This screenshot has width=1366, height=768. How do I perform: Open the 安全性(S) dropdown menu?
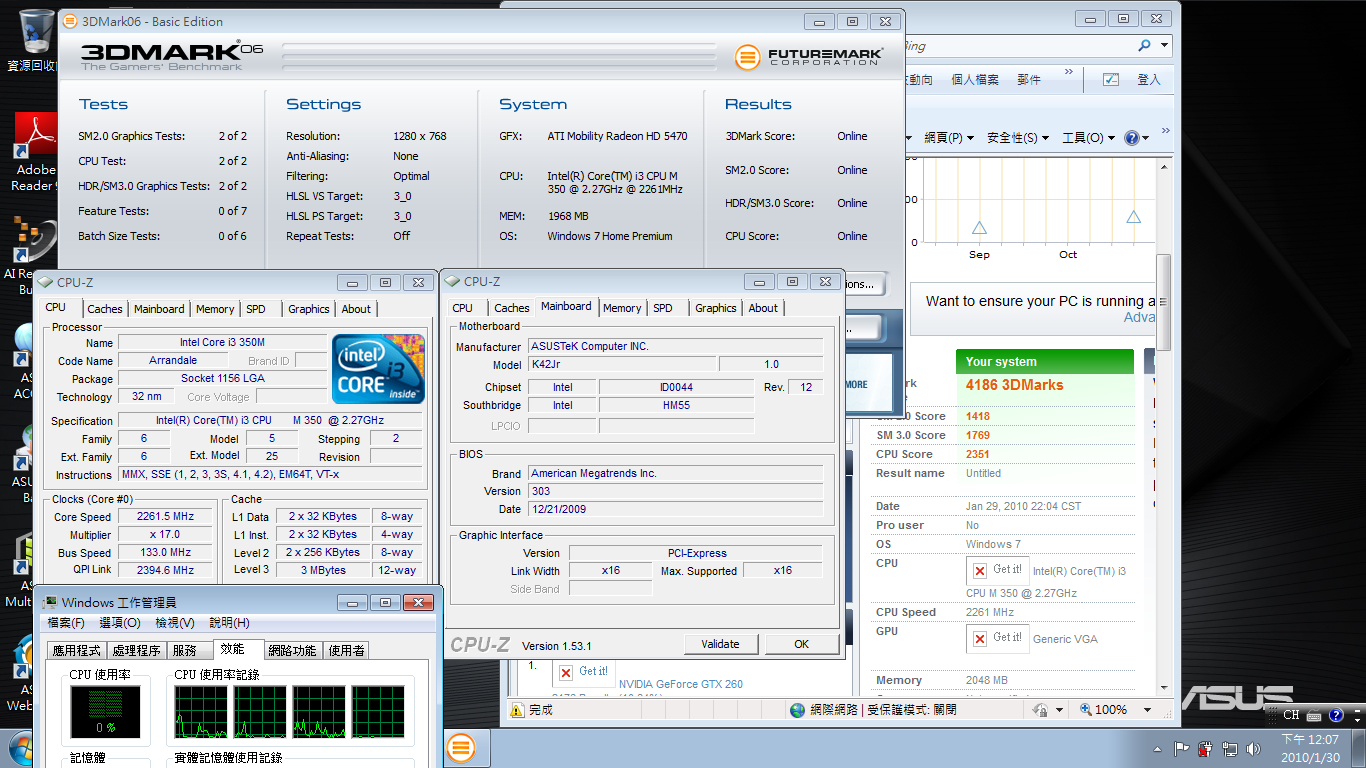(x=1018, y=138)
